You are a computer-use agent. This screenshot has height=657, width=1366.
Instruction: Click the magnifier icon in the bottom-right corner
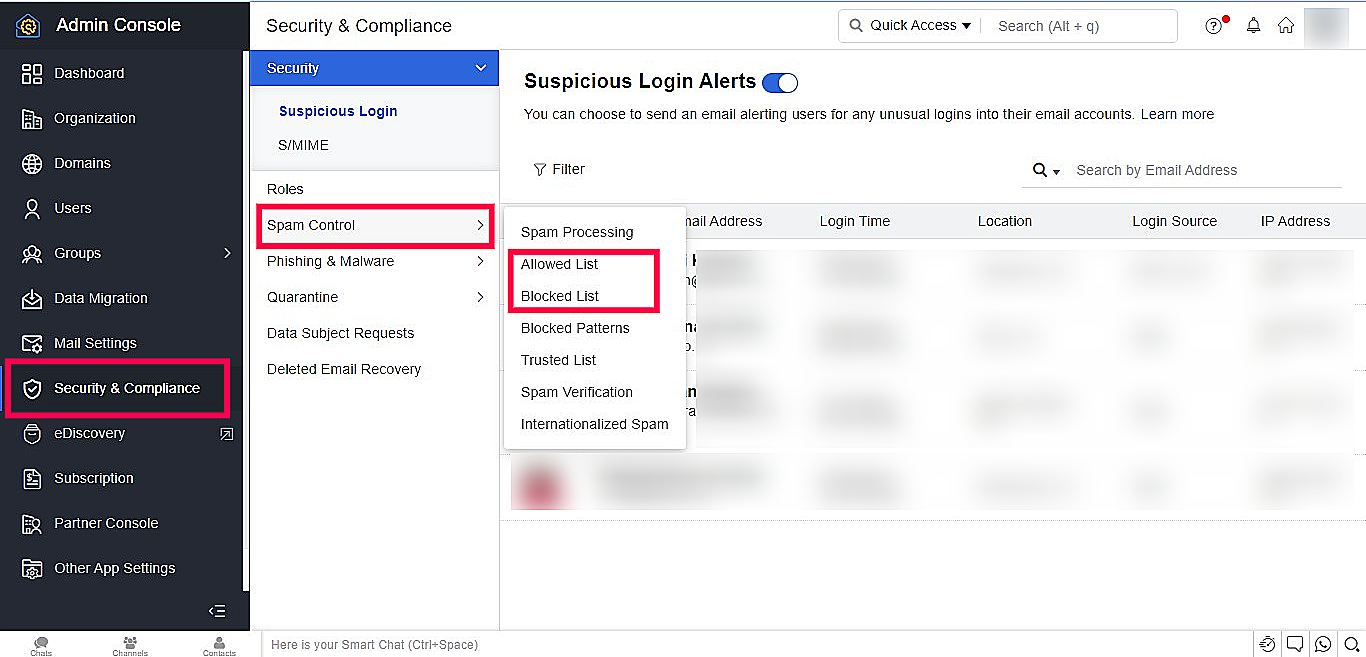tap(1352, 644)
